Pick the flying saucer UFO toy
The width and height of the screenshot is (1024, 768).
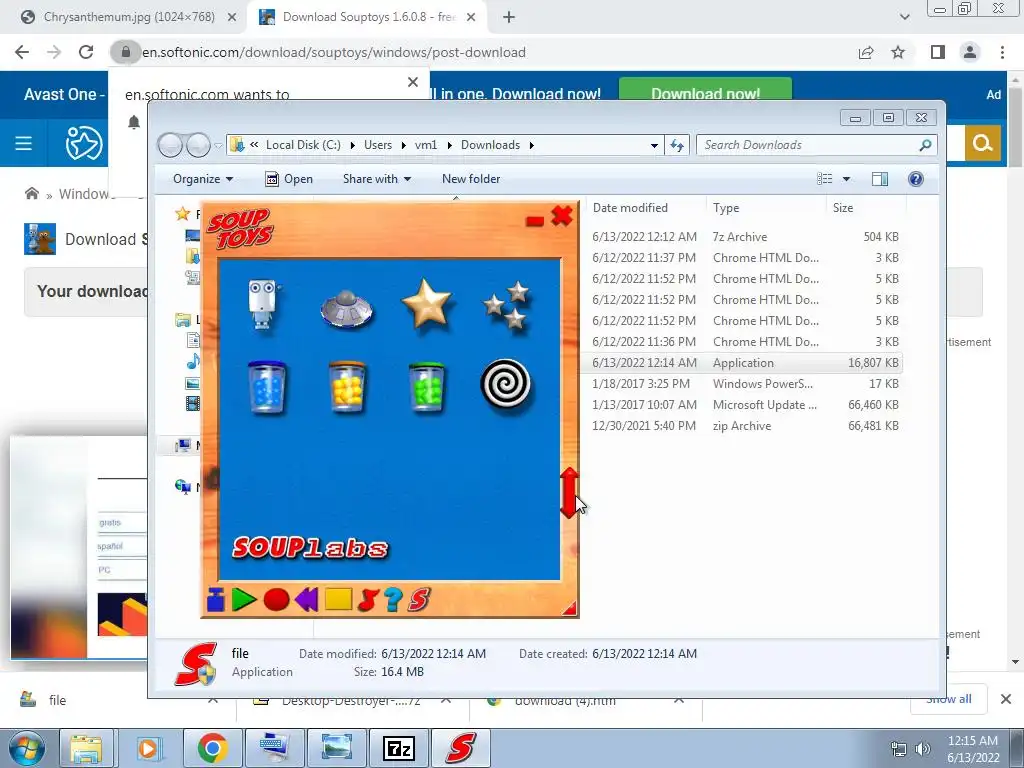[346, 308]
